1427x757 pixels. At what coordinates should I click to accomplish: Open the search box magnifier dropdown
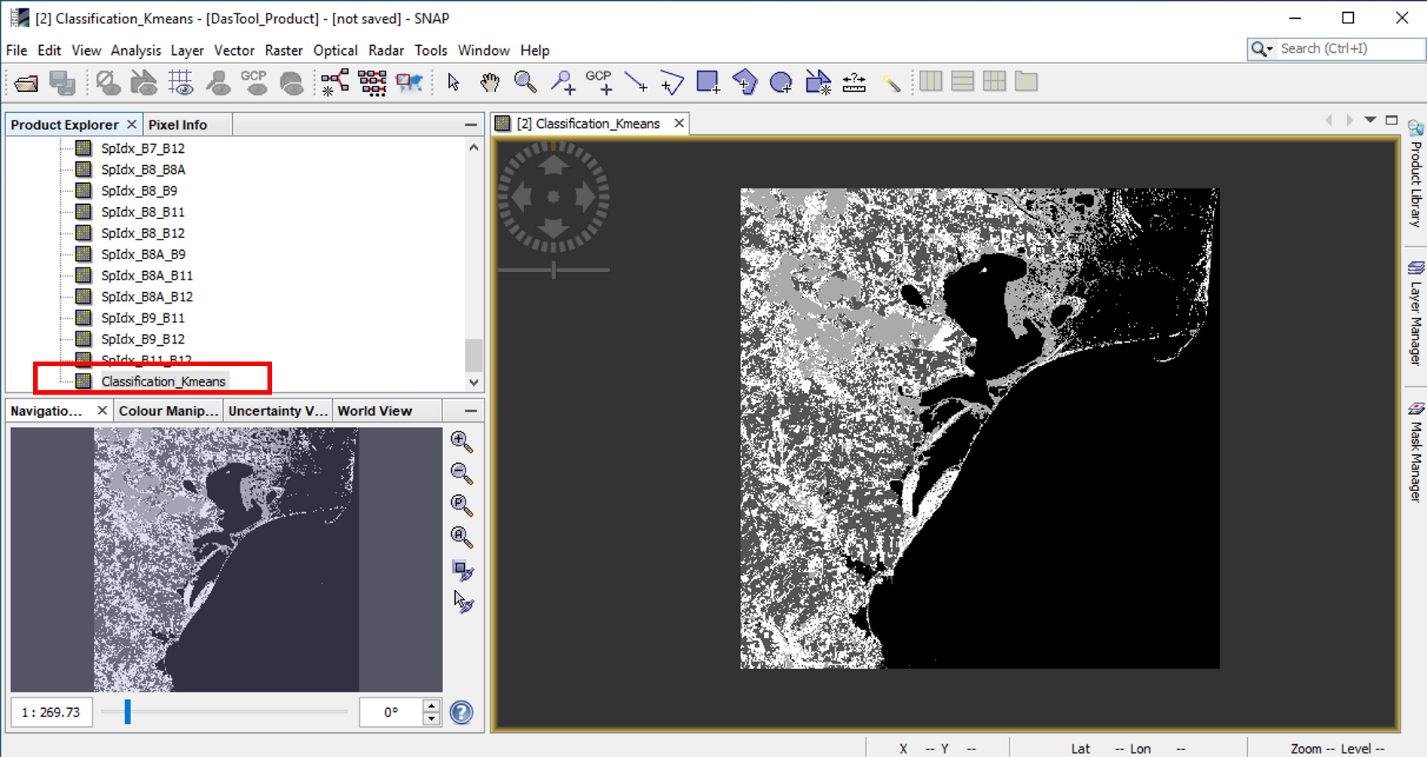(x=1263, y=49)
